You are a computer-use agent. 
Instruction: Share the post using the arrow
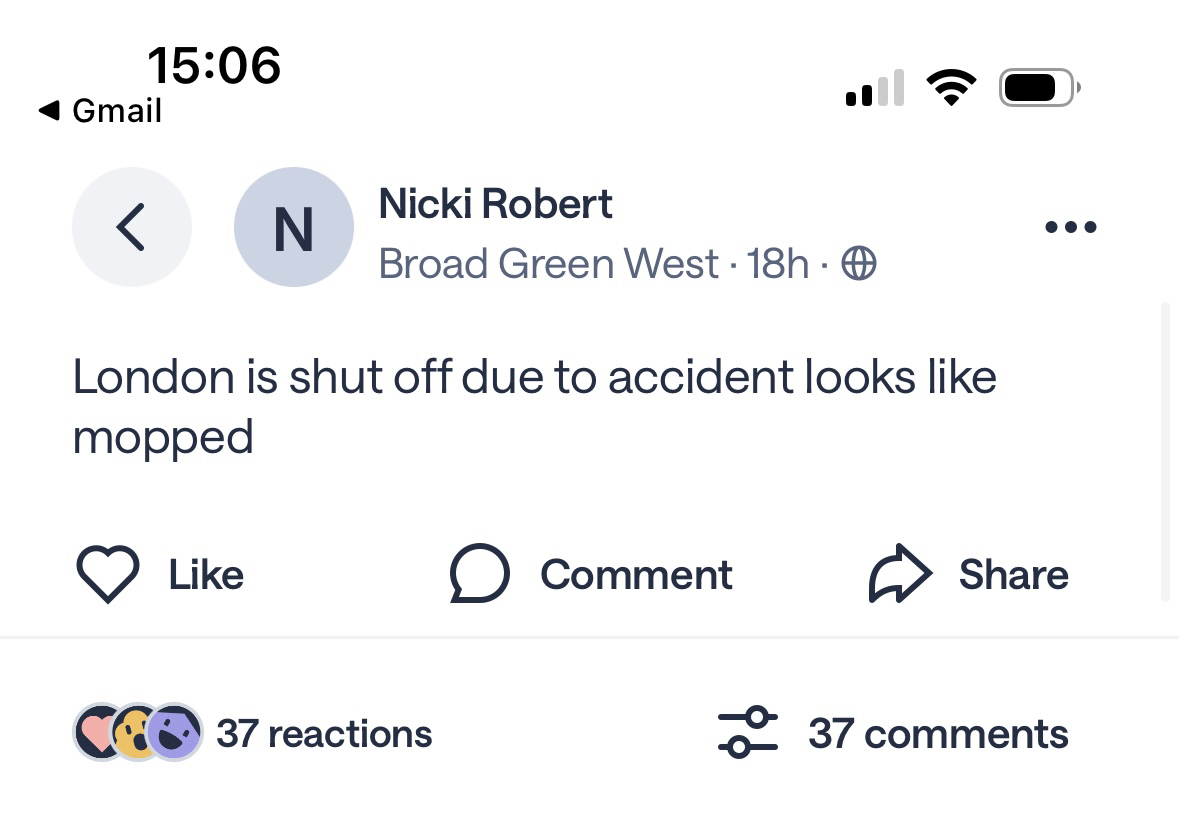[x=900, y=574]
